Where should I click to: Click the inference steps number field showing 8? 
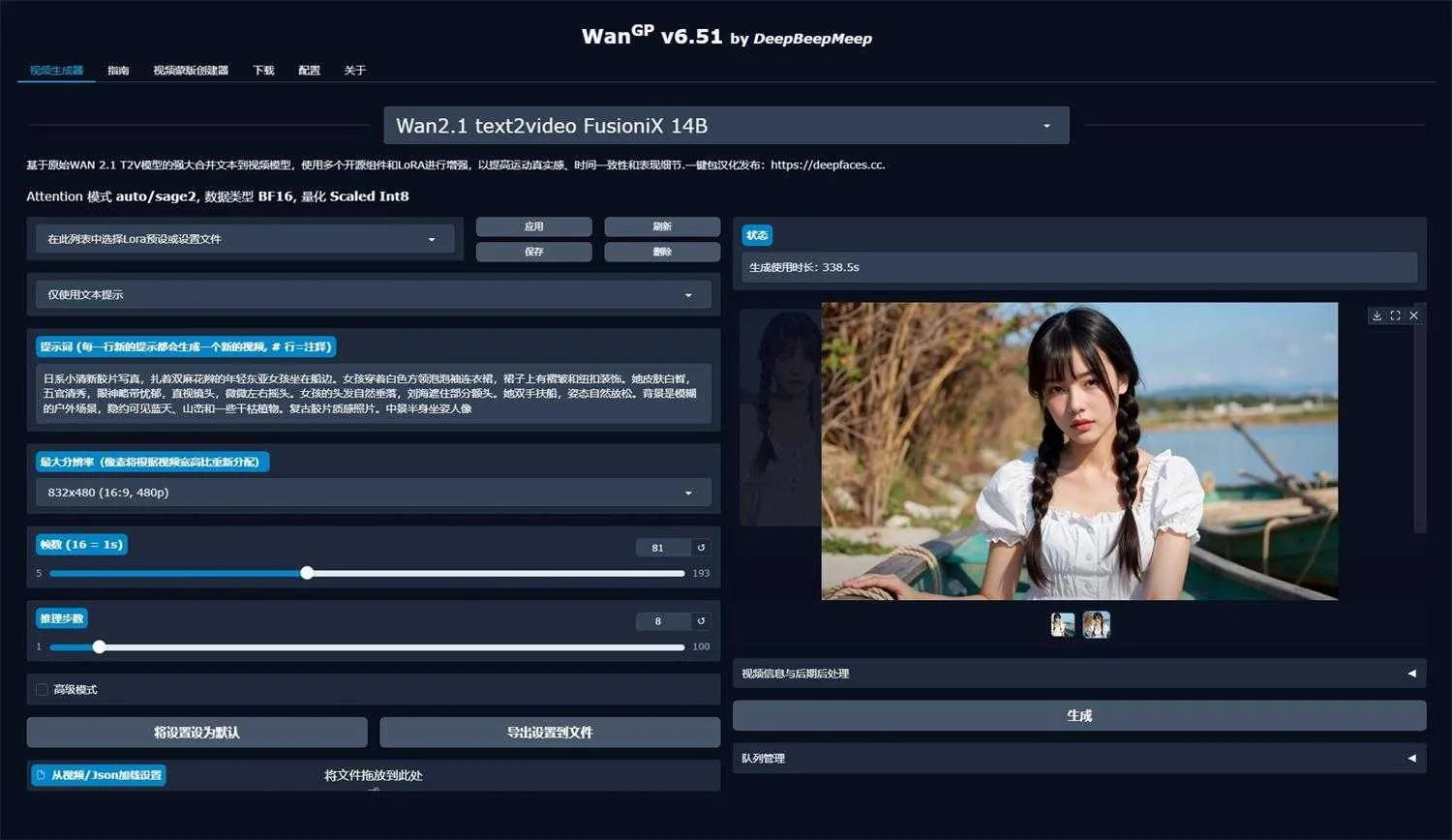point(663,621)
